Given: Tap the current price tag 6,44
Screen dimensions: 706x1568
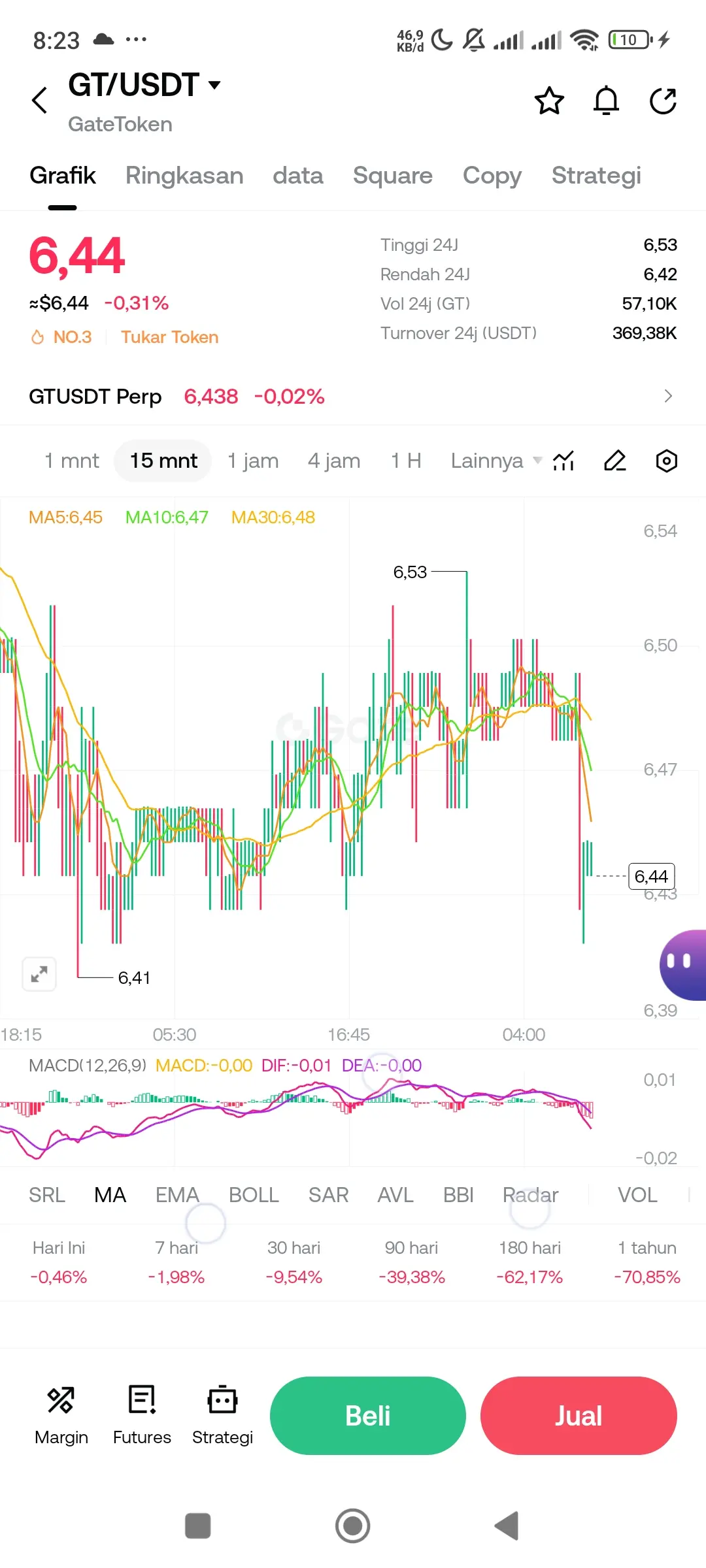Looking at the screenshot, I should point(651,876).
